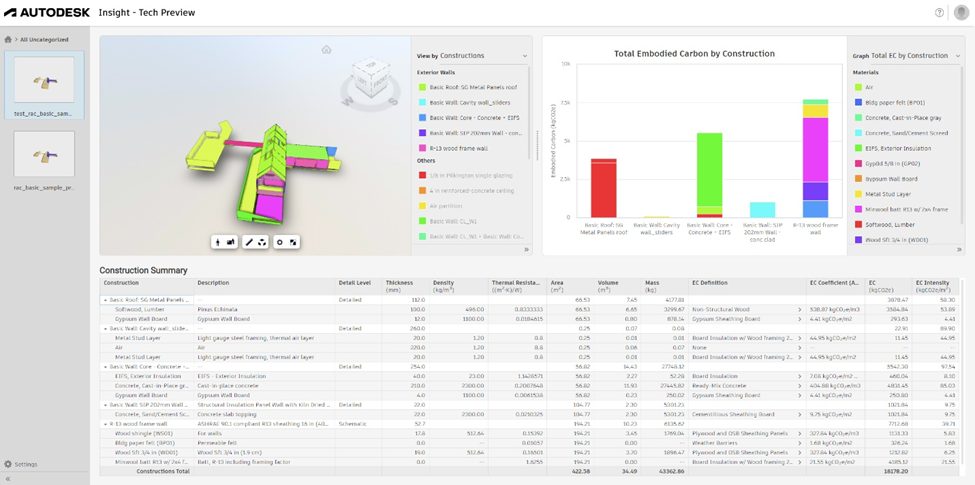The width and height of the screenshot is (975, 485).
Task: Click the R-13 wood frame wall legend swatch
Action: pyautogui.click(x=422, y=148)
